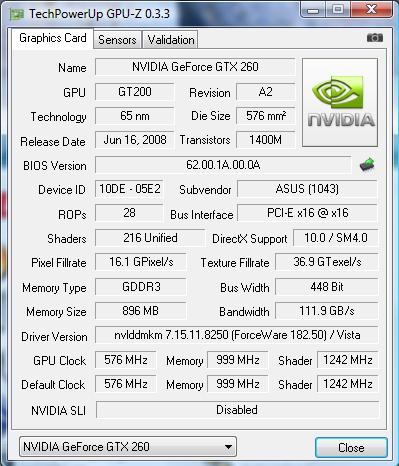Click the Shaders field 216 Unified
This screenshot has width=399, height=466.
point(150,238)
